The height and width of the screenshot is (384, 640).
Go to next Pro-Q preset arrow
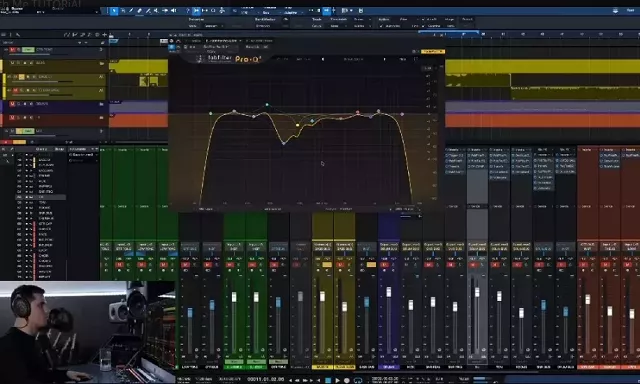pos(384,59)
